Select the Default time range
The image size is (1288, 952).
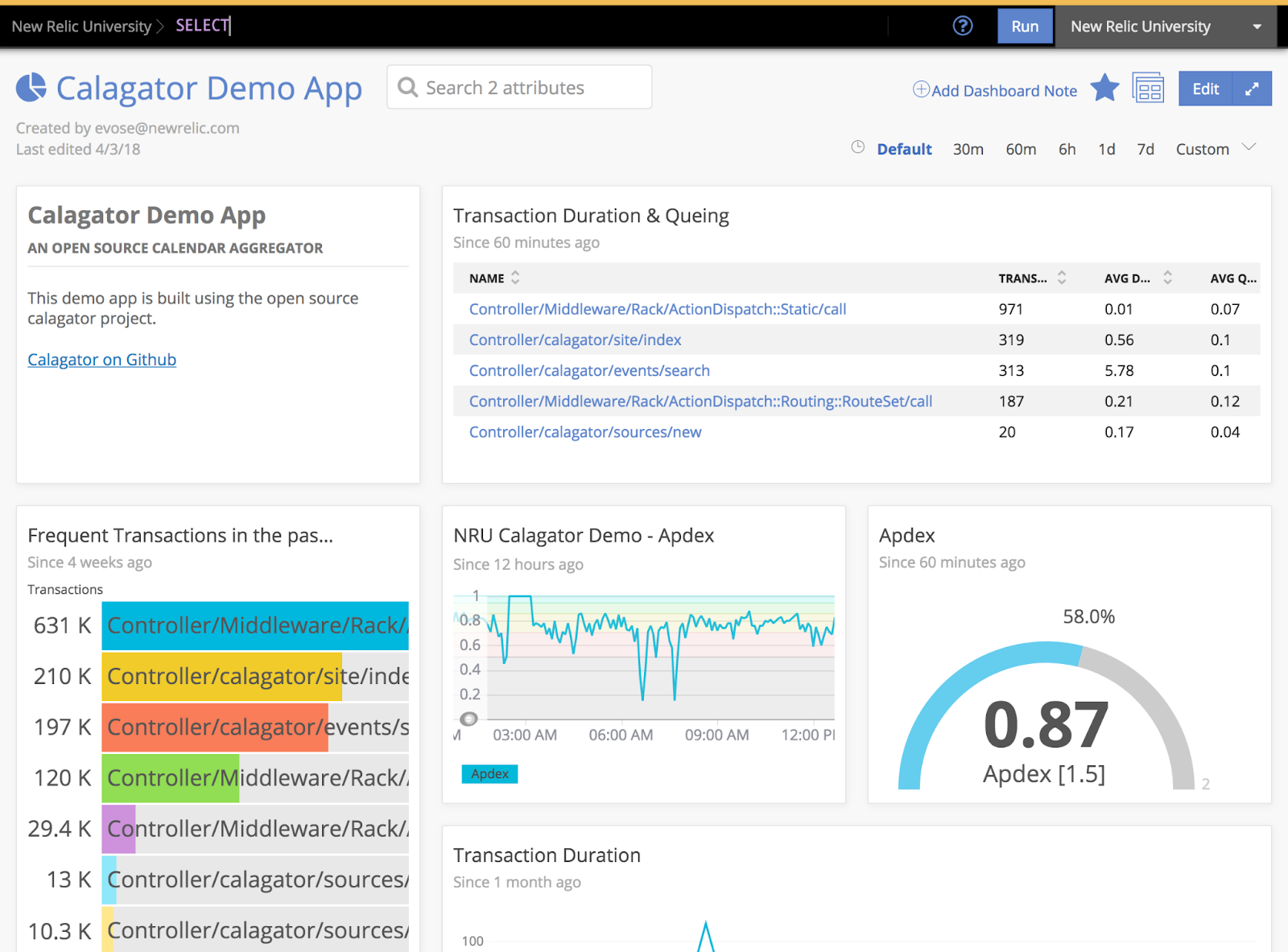(904, 149)
